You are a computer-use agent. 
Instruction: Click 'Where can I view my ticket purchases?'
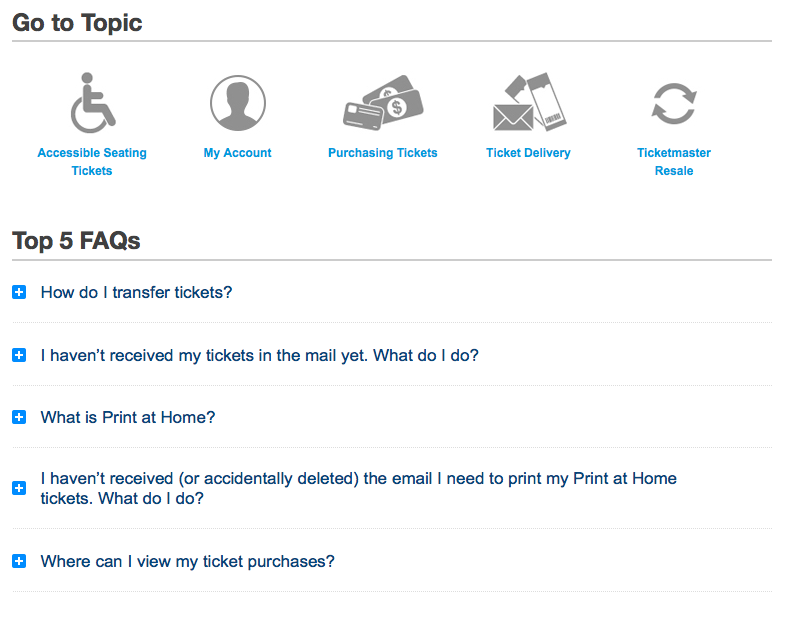pyautogui.click(x=187, y=562)
